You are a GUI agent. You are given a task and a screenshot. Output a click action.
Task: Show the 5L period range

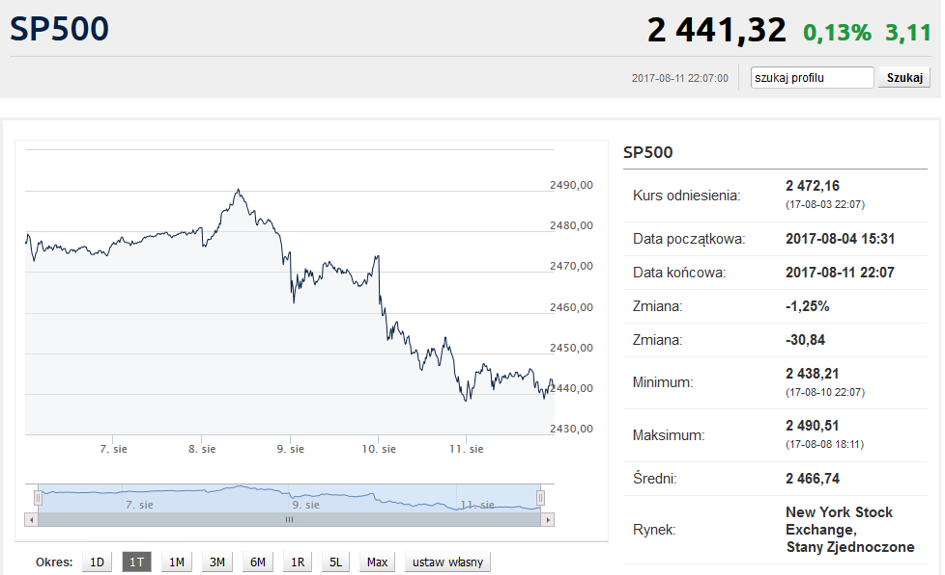click(x=336, y=562)
